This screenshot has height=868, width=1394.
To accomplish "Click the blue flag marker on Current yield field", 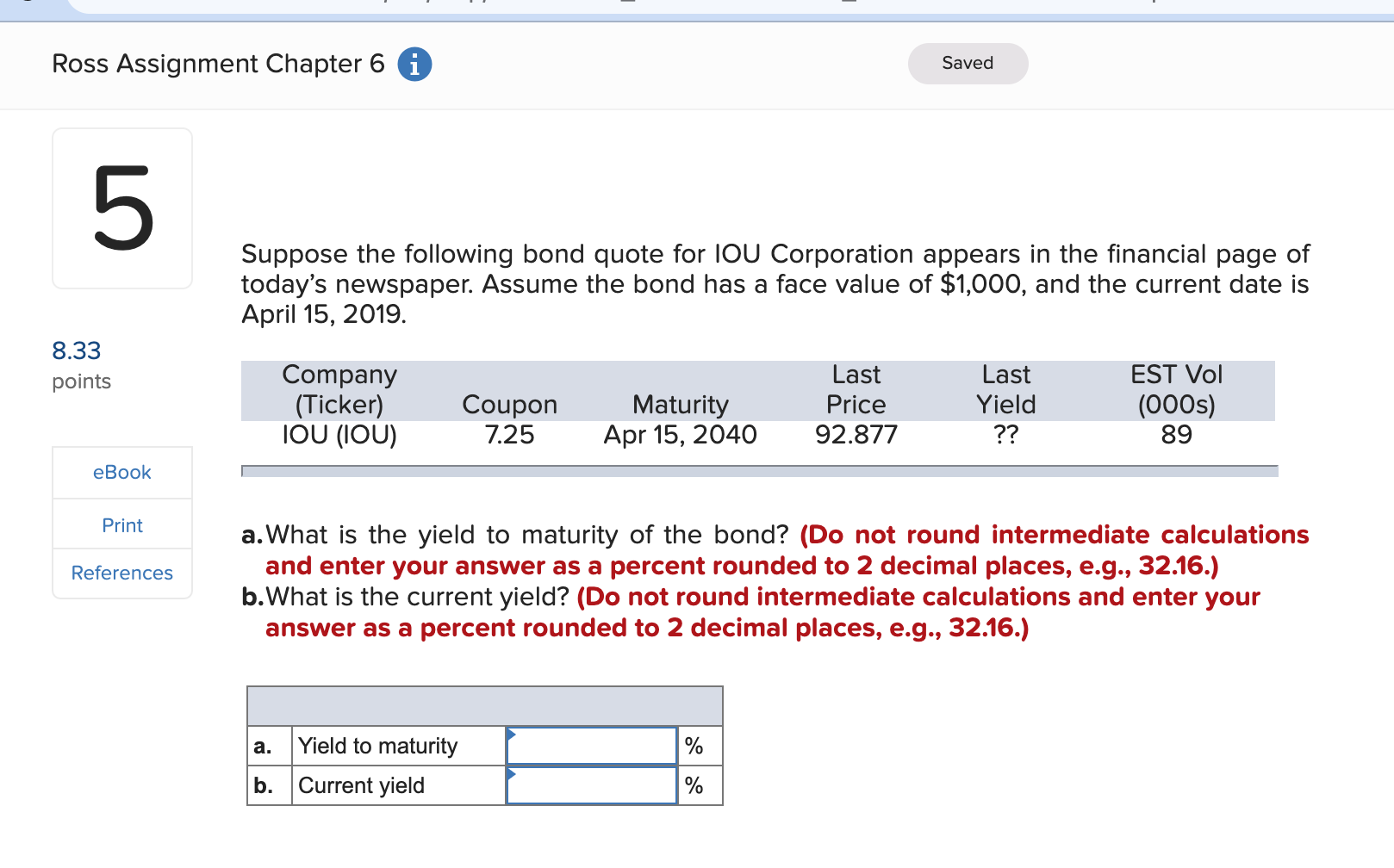I will point(511,774).
